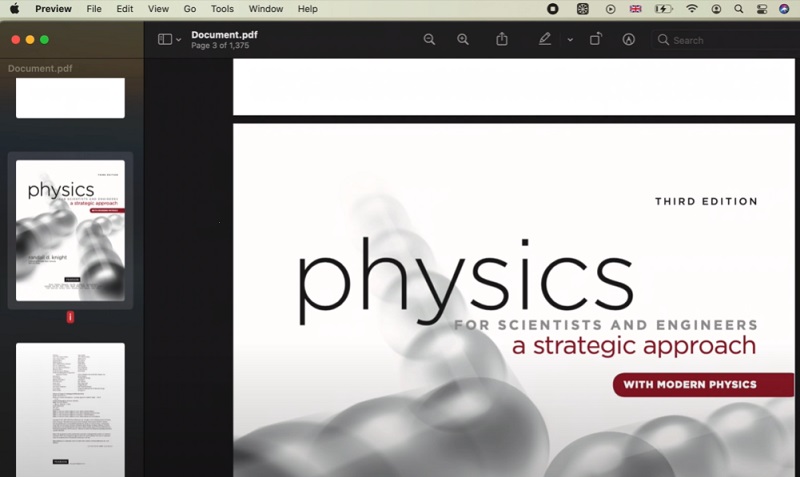Open Spotlight search in menu bar

tap(739, 9)
